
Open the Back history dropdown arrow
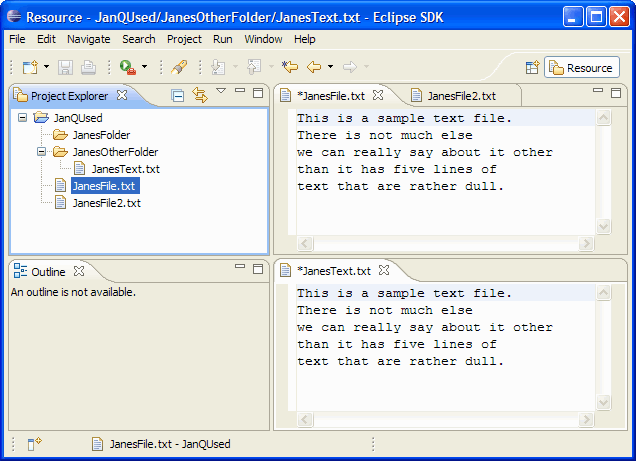pyautogui.click(x=331, y=66)
